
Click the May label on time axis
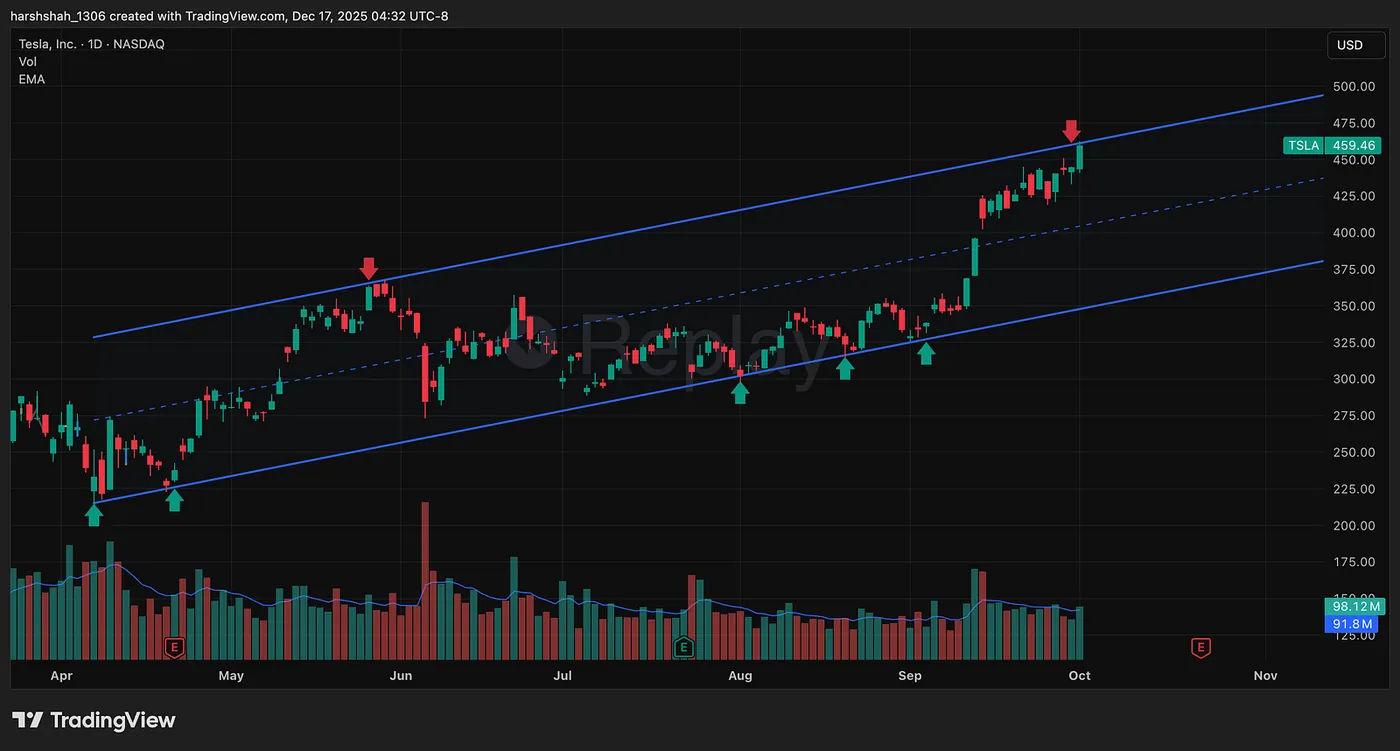231,676
